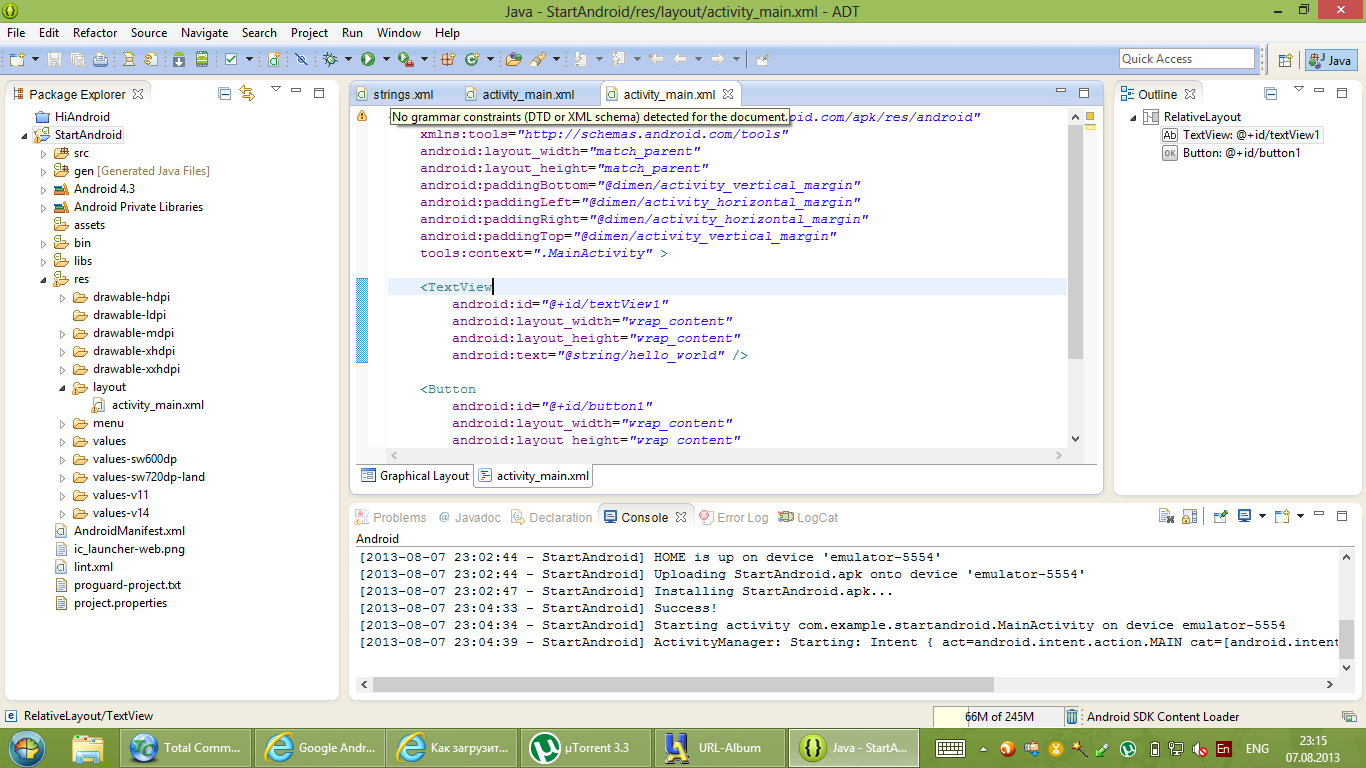Viewport: 1366px width, 768px height.
Task: Click the Quick Access search field
Action: [x=1187, y=59]
